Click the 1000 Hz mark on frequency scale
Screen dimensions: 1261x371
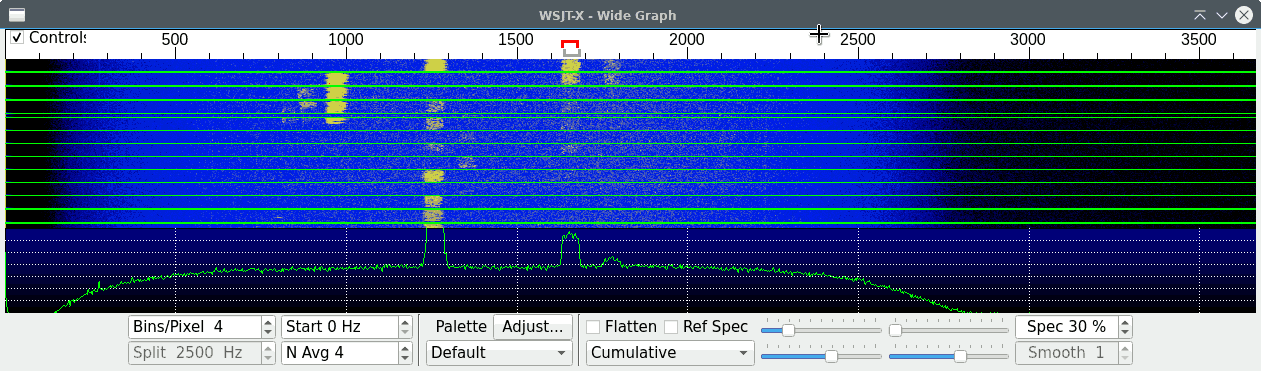click(x=345, y=39)
